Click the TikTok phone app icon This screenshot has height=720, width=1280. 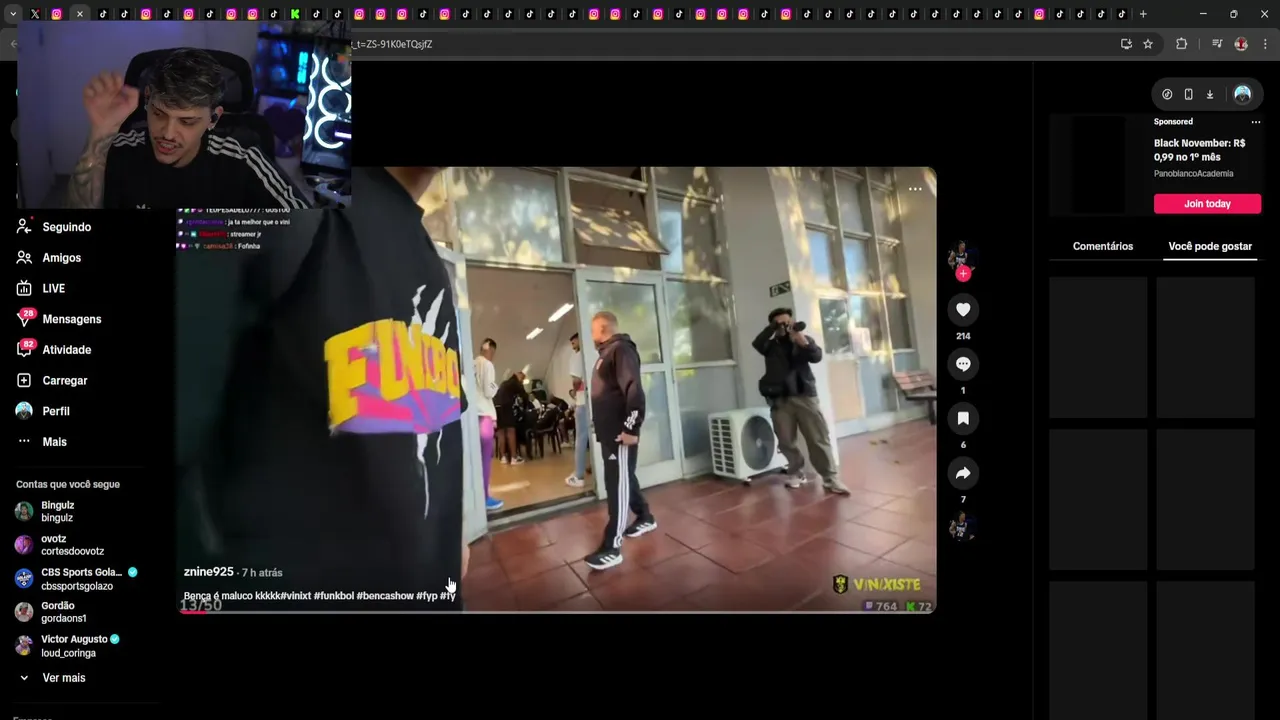coord(1188,94)
